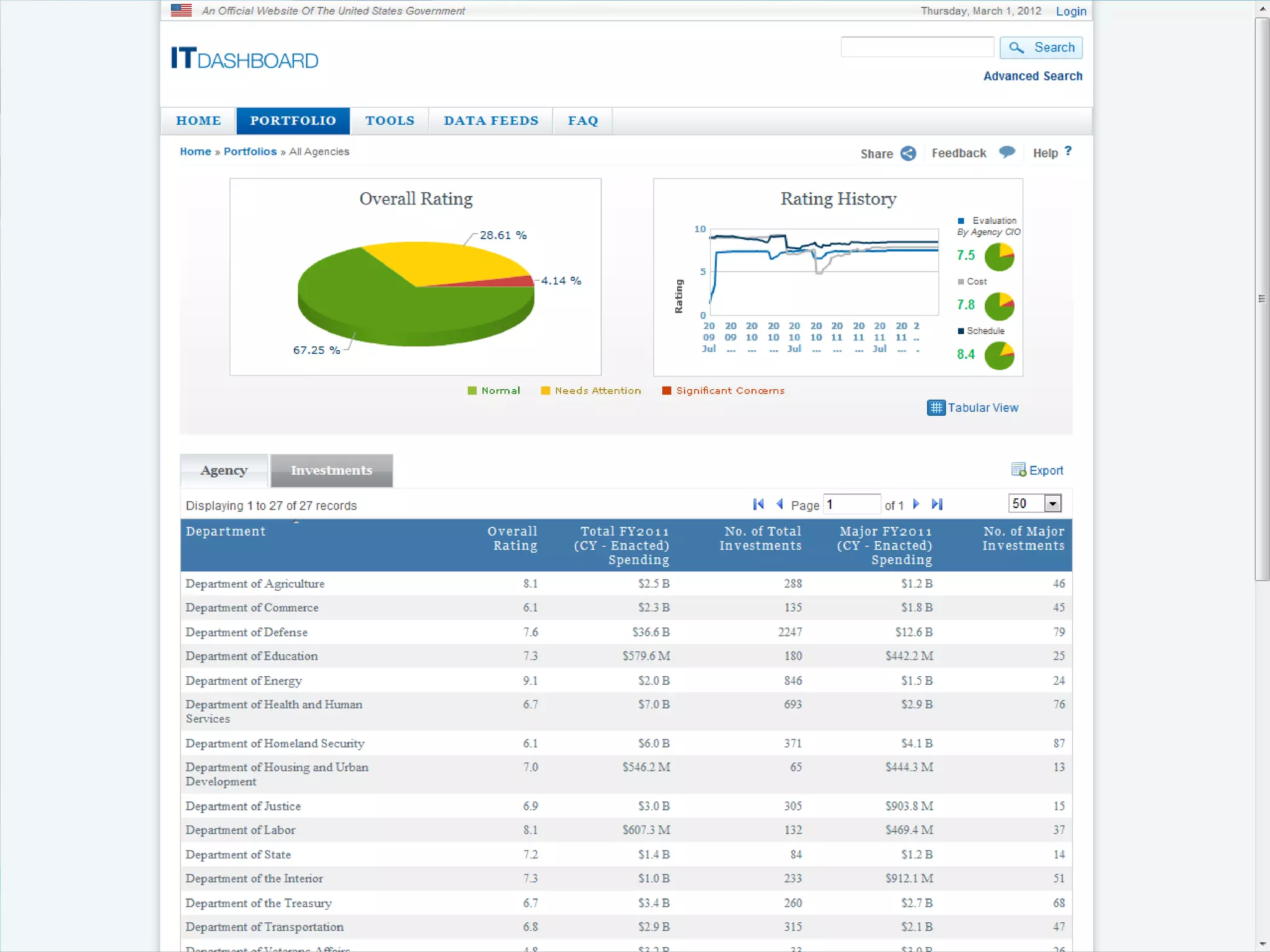Click the Needs Attention yellow legend swatch
The image size is (1270, 952).
pyautogui.click(x=545, y=390)
